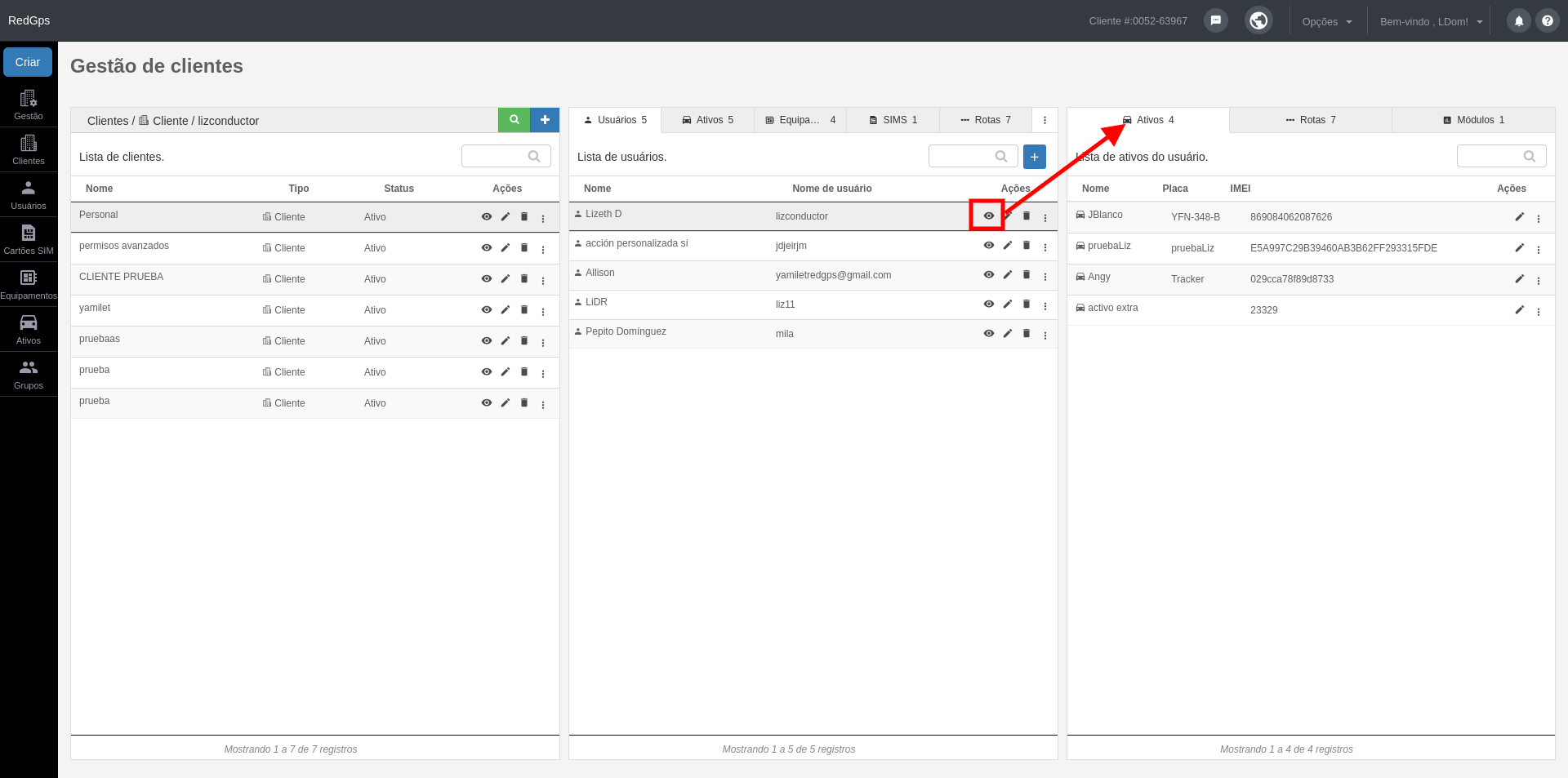Open Grupos sidebar section
This screenshot has height=778, width=1568.
(x=29, y=374)
